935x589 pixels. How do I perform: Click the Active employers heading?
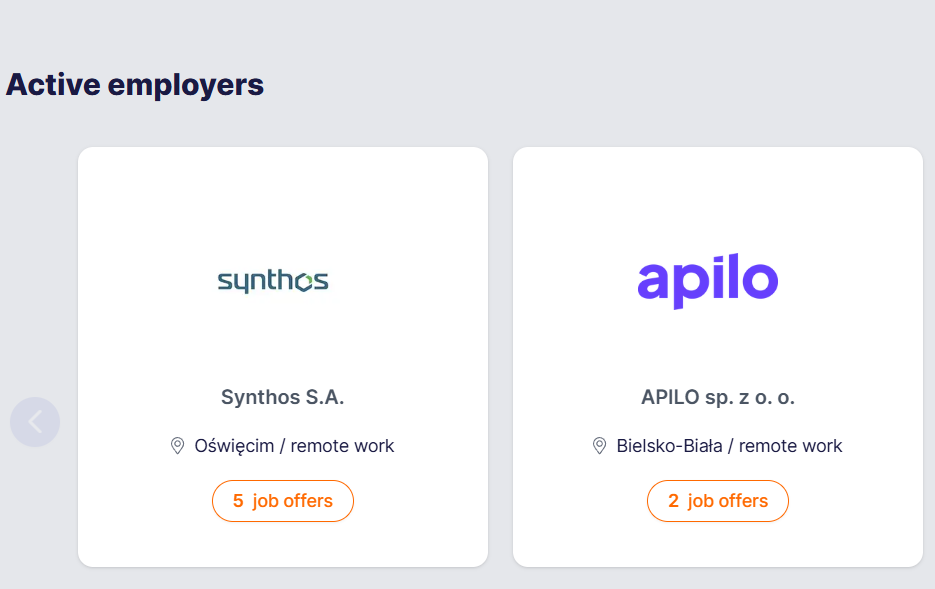[x=135, y=85]
